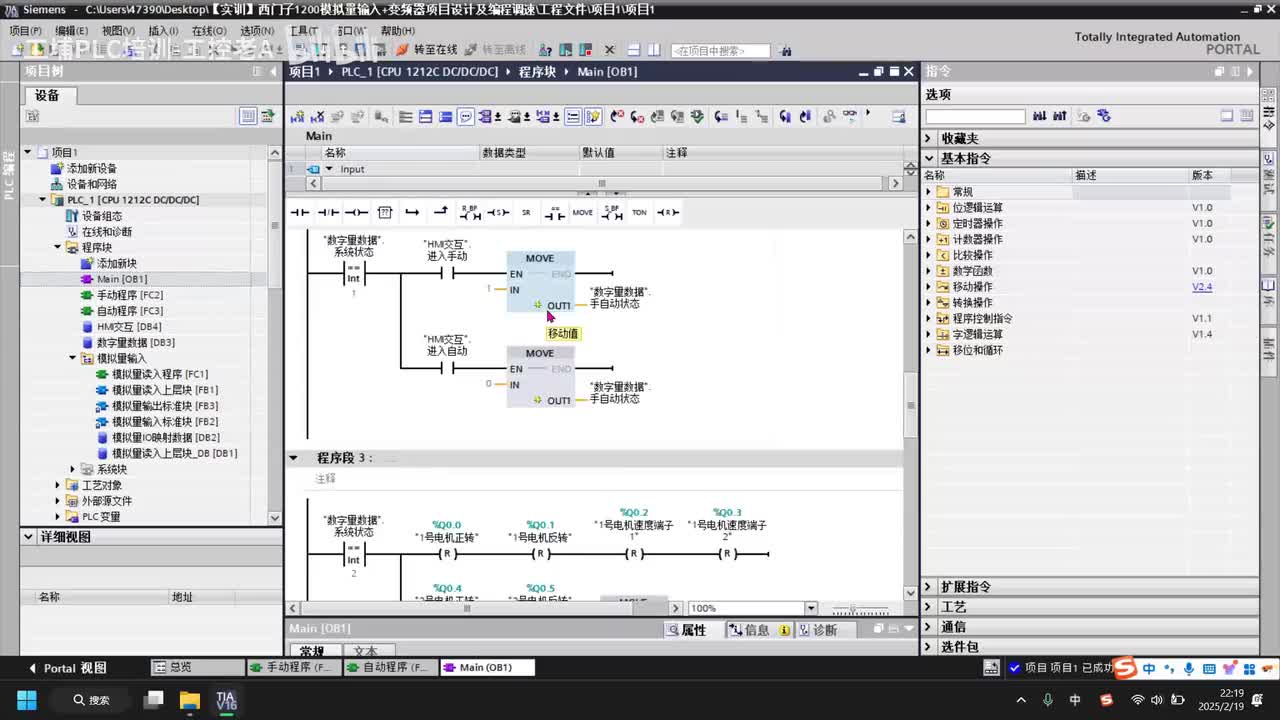Screen dimensions: 1280x720
Task: Select 添加新块 in the project tree
Action: click(116, 263)
